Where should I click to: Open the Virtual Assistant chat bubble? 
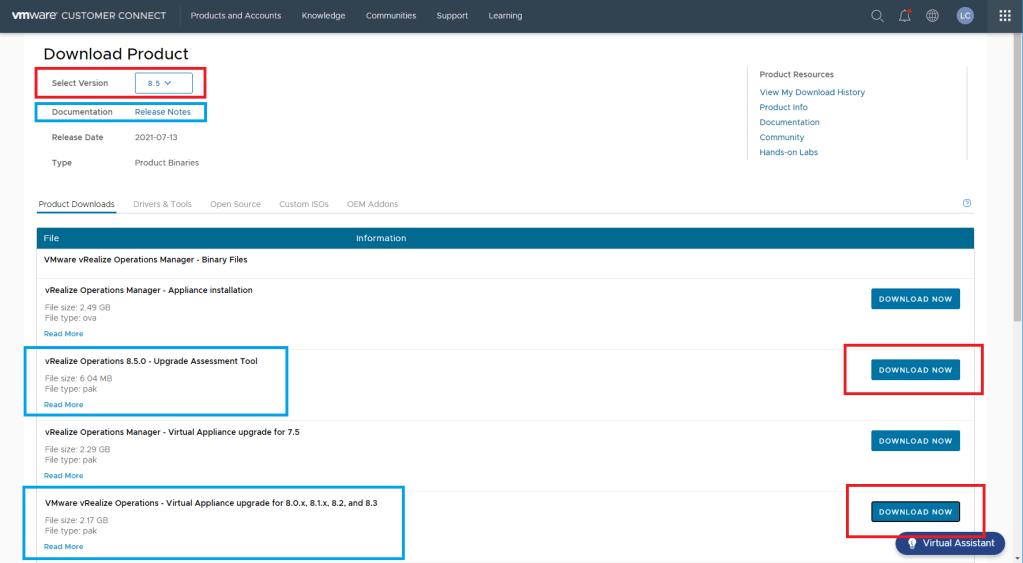point(950,543)
